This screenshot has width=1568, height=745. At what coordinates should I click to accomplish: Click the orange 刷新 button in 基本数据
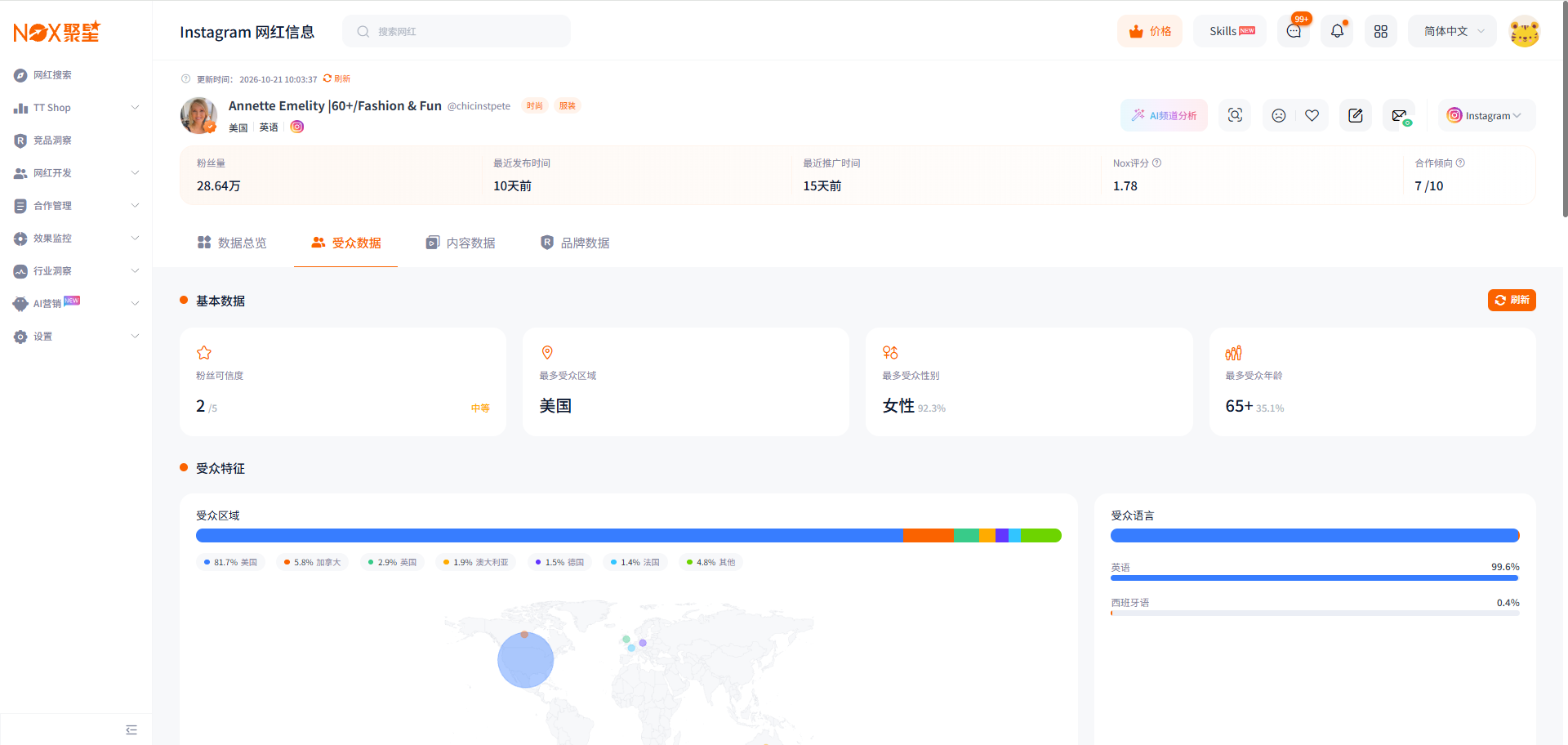coord(1512,300)
